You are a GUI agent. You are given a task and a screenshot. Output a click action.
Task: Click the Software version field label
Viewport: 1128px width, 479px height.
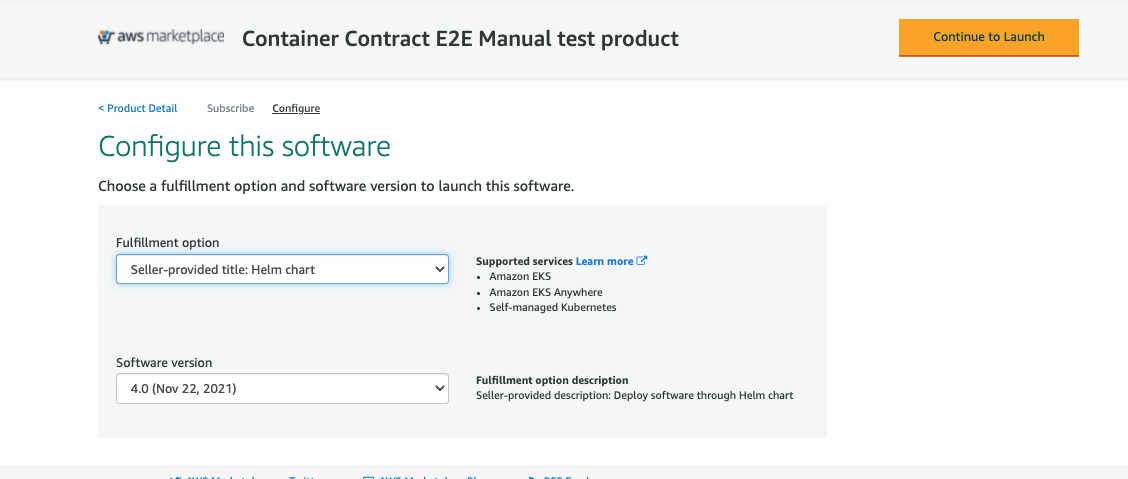click(x=164, y=363)
